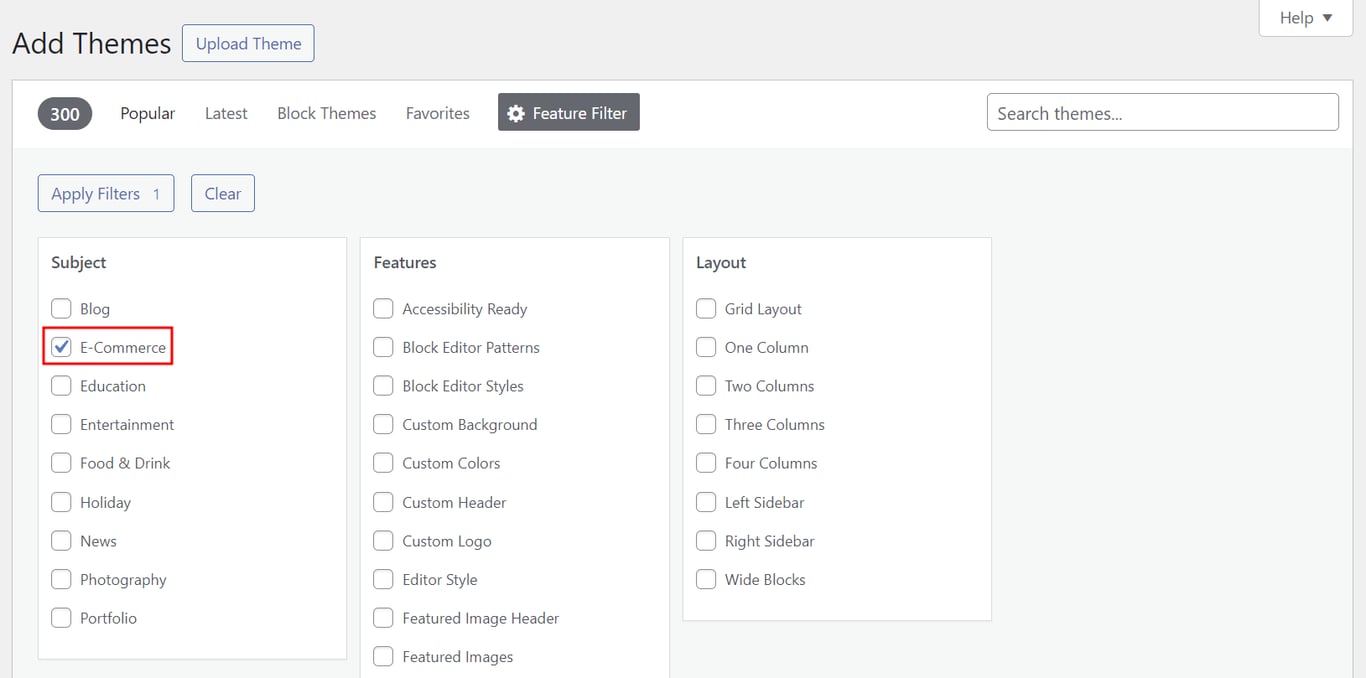Viewport: 1366px width, 678px height.
Task: Uncheck the E-Commerce subject filter
Action: 61,347
